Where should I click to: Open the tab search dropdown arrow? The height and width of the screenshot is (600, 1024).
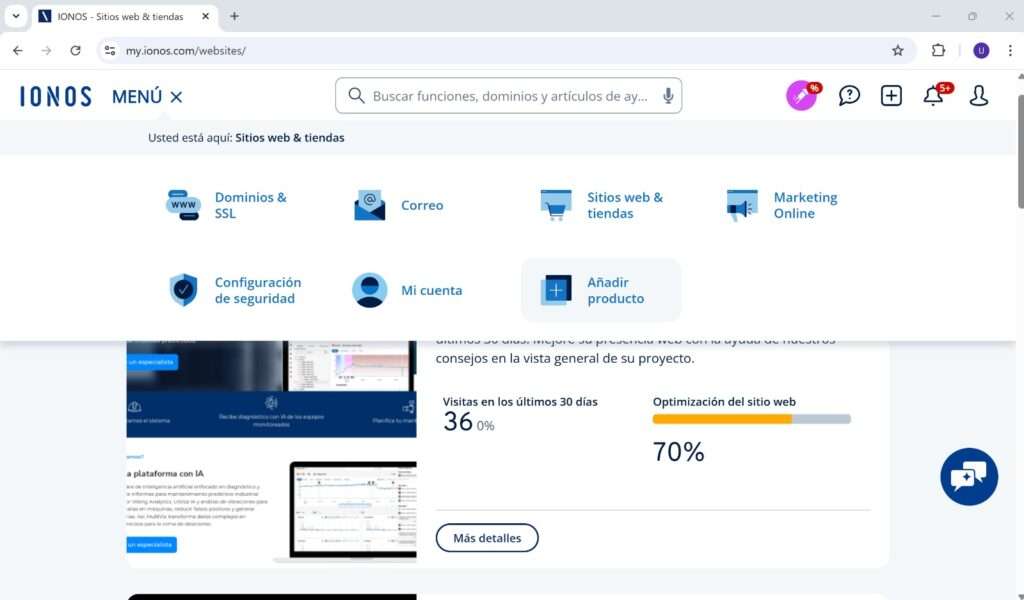click(x=16, y=16)
